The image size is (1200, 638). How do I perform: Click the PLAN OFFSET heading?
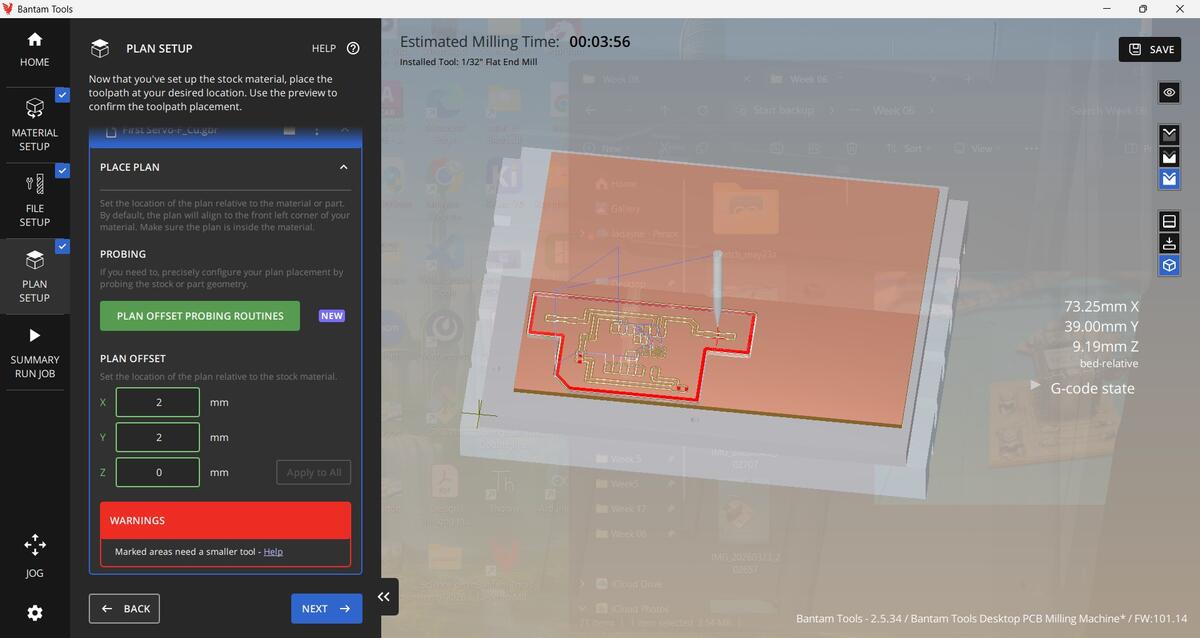pos(133,358)
